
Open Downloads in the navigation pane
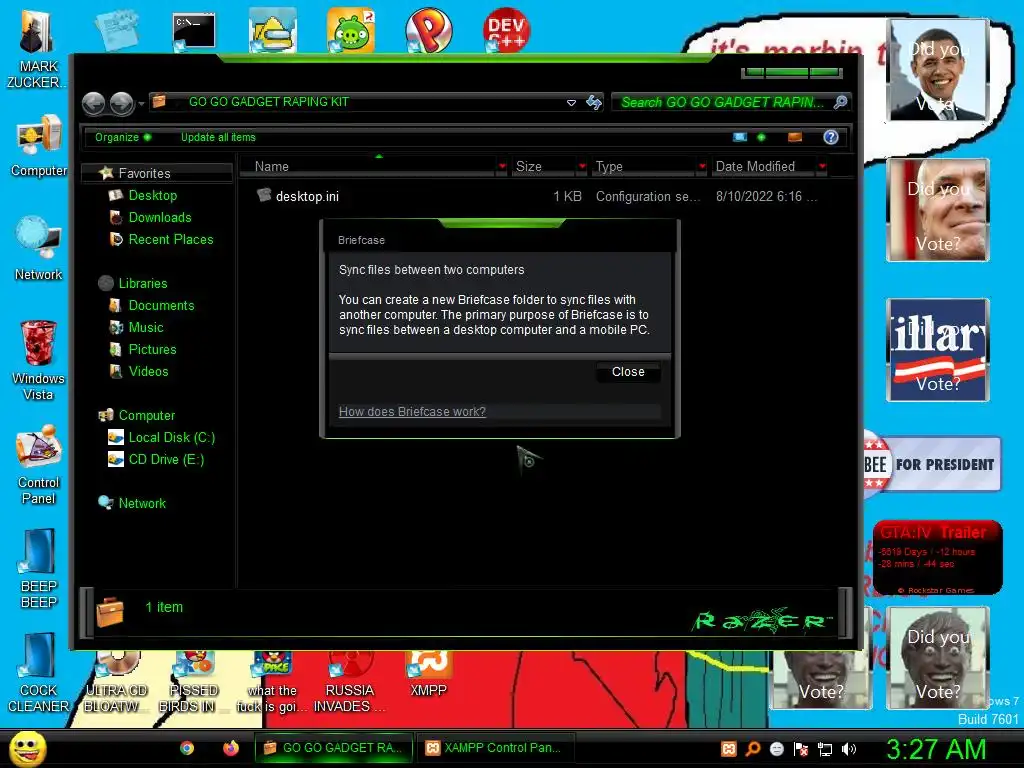[x=159, y=217]
